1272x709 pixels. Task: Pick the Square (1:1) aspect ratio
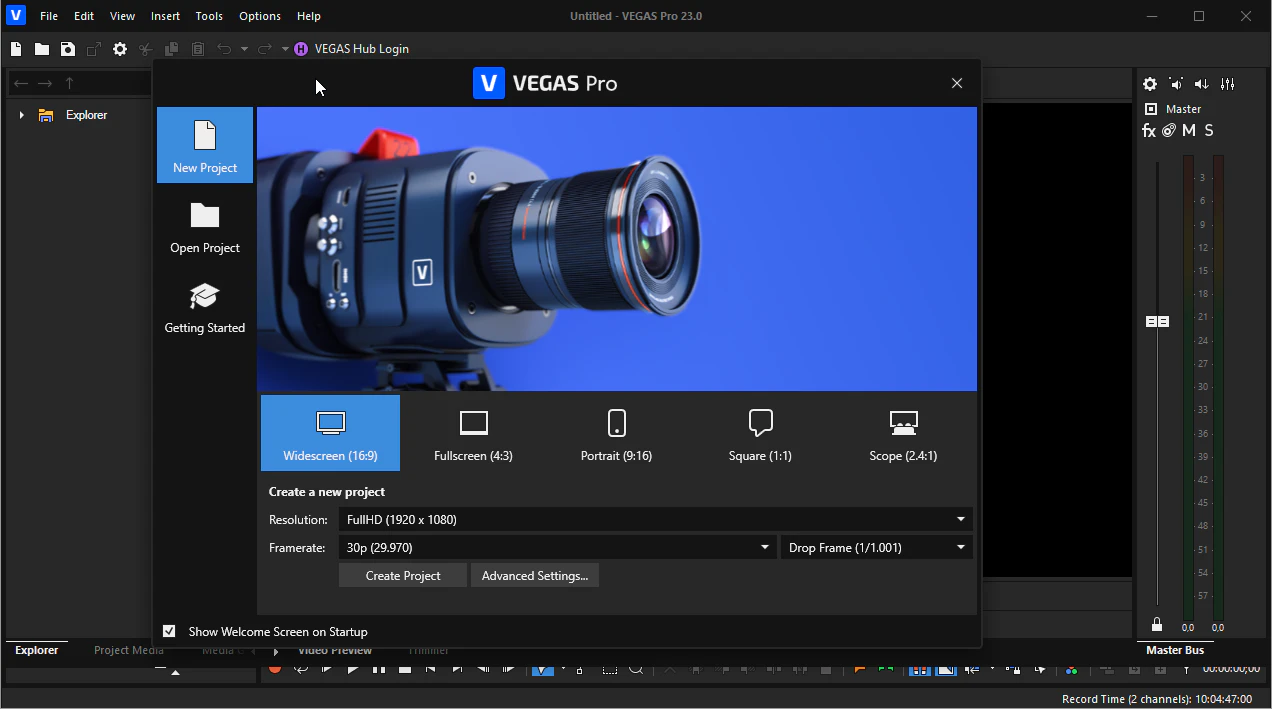760,433
